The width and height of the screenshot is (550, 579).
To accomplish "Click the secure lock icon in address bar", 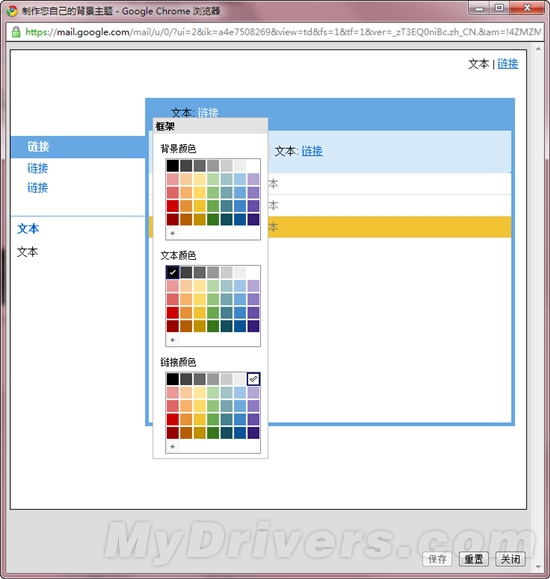I will (x=16, y=32).
